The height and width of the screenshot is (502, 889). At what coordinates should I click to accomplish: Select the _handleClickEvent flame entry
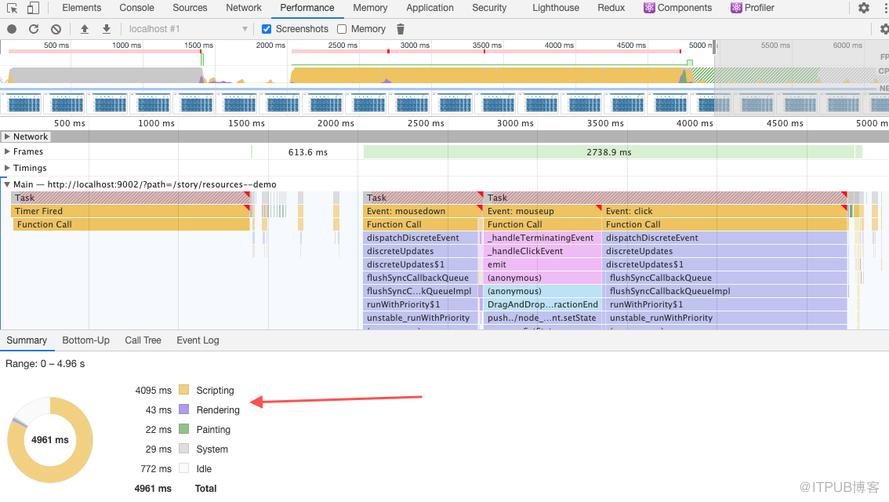(x=543, y=251)
